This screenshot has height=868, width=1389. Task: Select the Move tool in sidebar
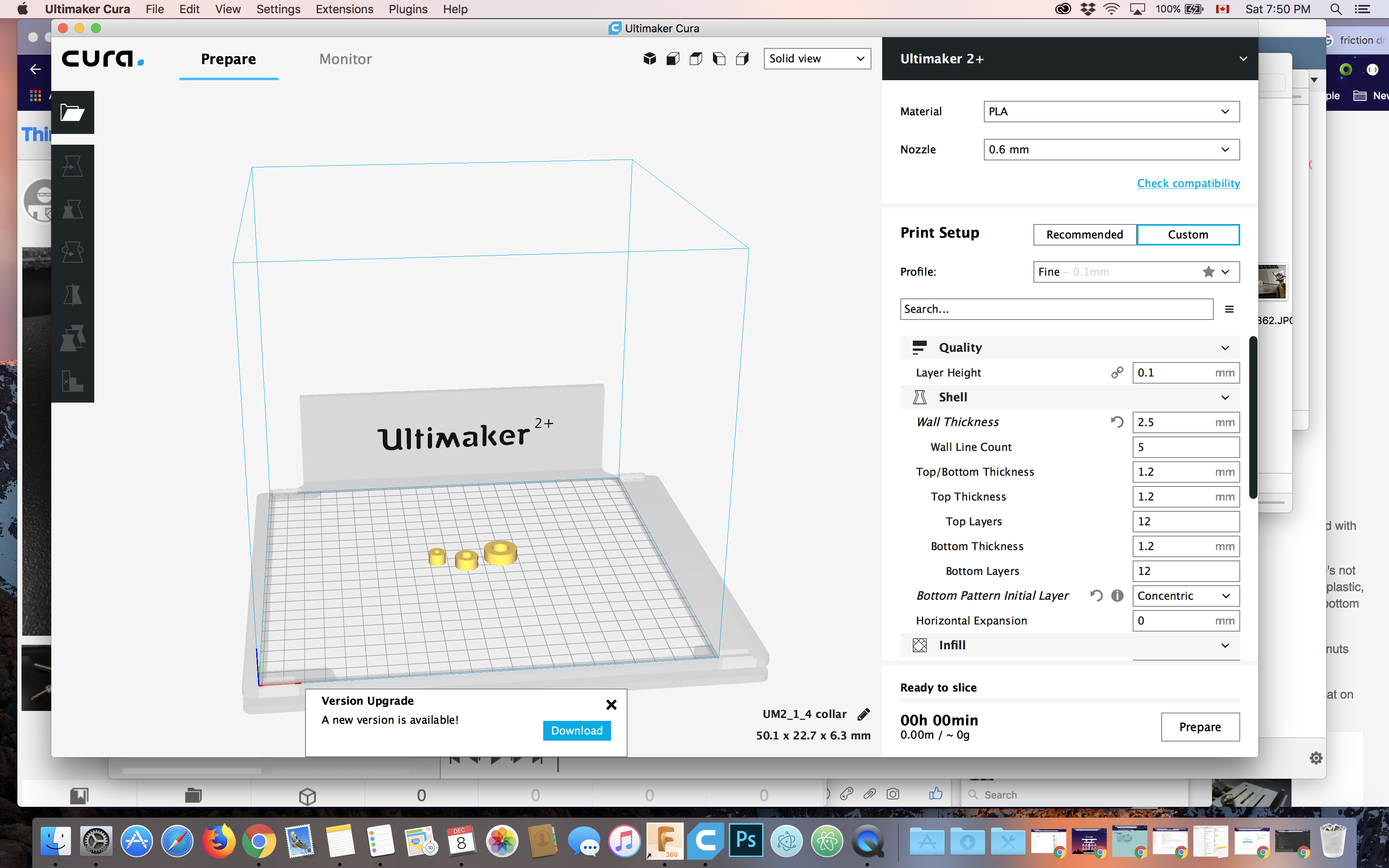[x=72, y=166]
